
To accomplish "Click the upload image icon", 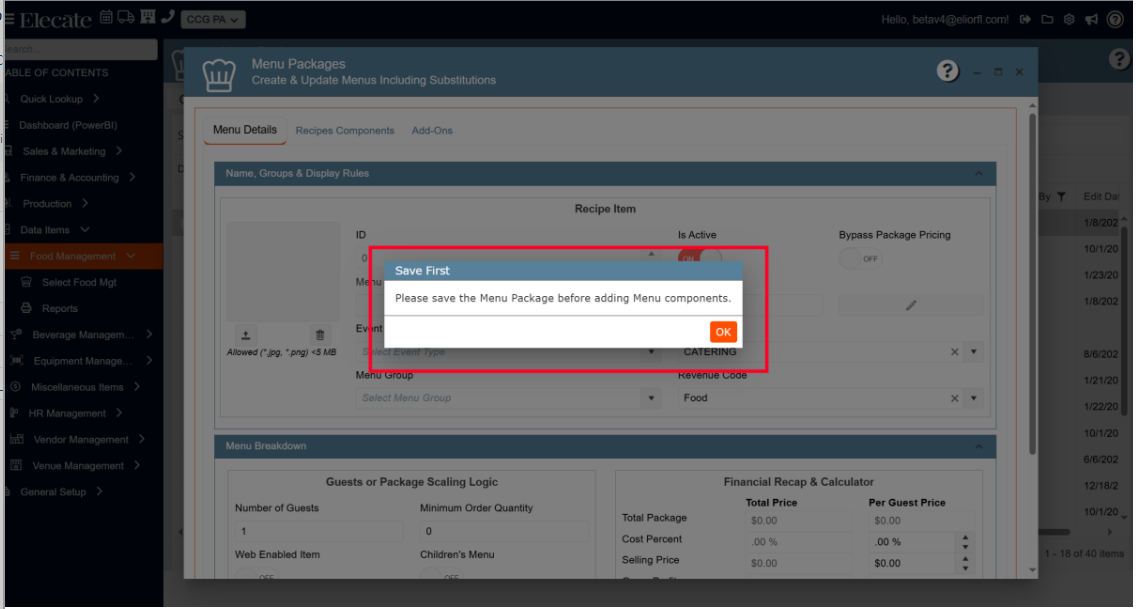I will 246,335.
